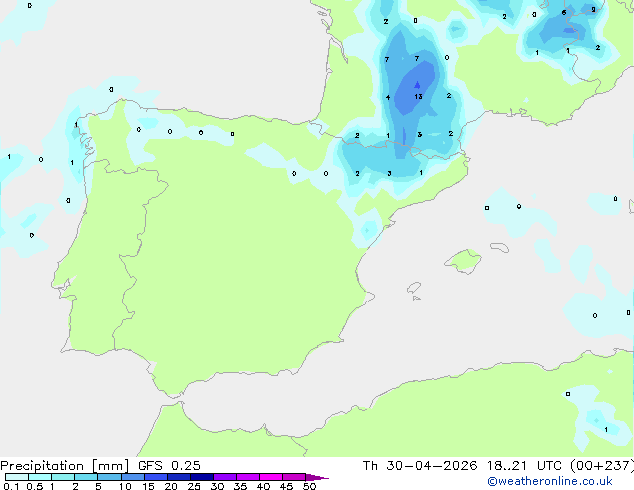Click the '(00+237)' forecast offset text

[x=602, y=466]
